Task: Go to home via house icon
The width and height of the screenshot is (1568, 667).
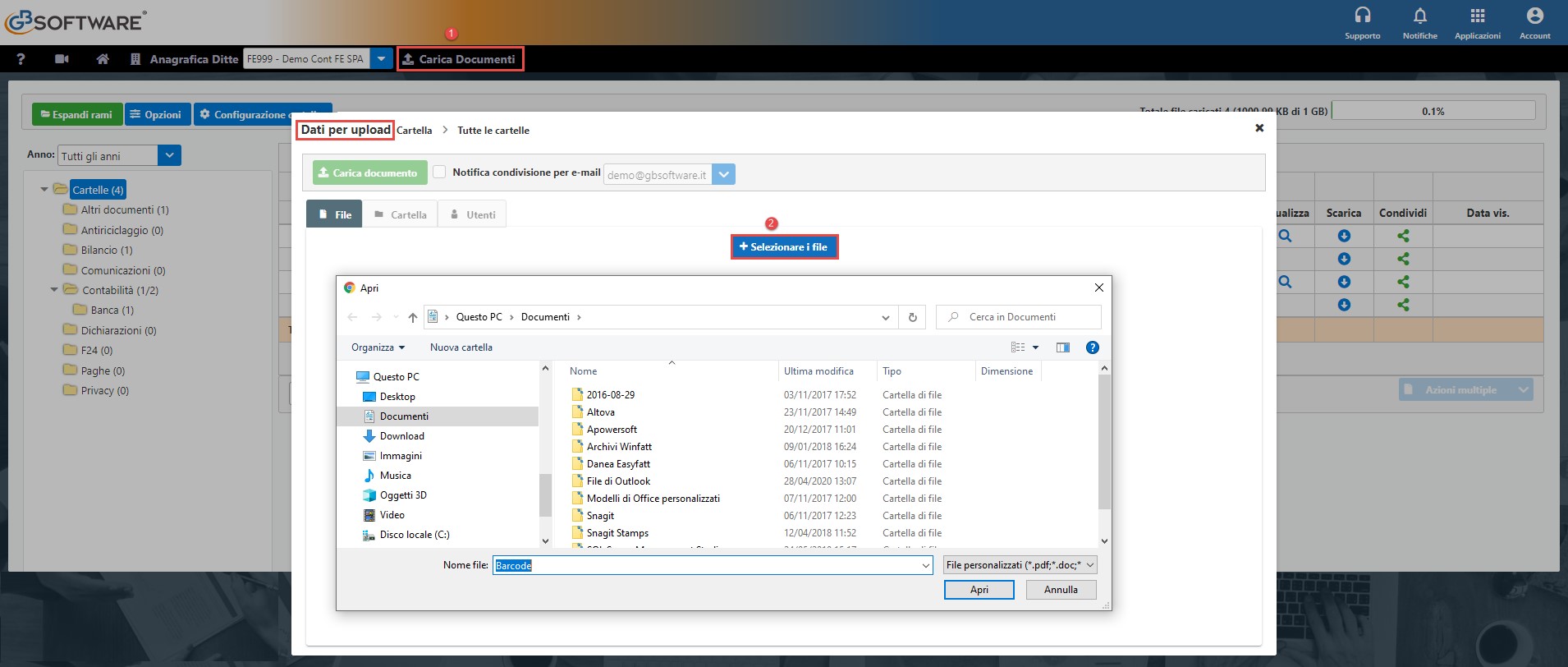Action: coord(103,59)
